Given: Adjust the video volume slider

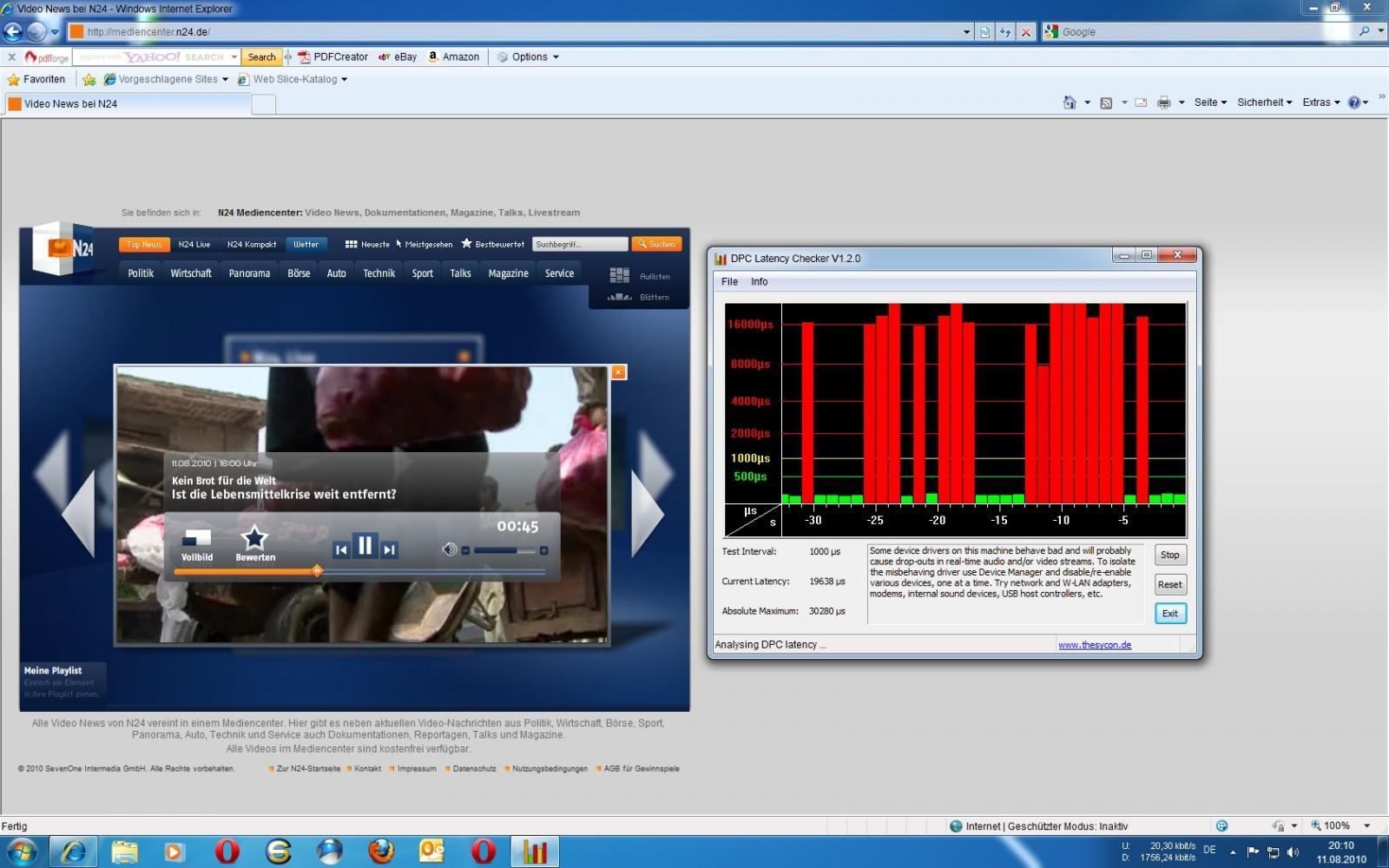Looking at the screenshot, I should click(x=504, y=550).
